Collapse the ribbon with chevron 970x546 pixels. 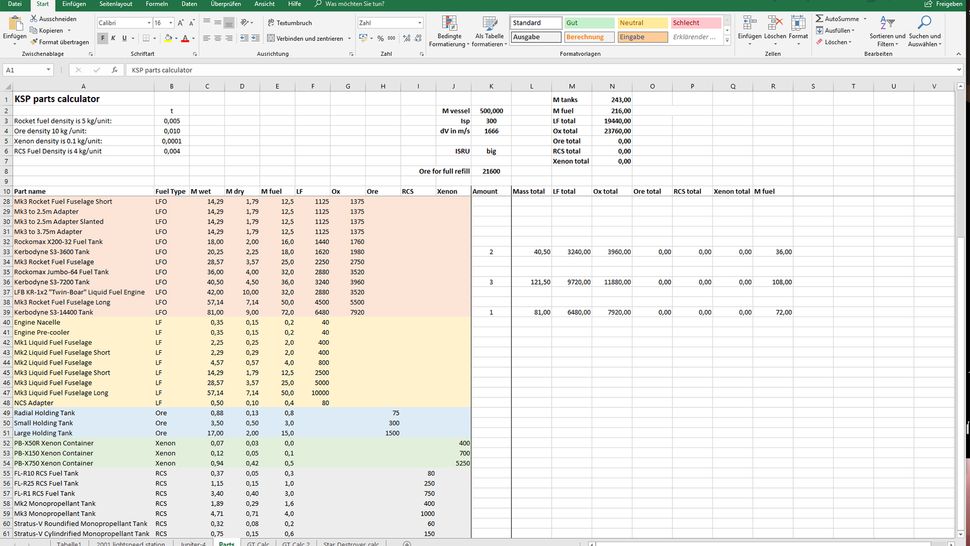click(x=959, y=54)
